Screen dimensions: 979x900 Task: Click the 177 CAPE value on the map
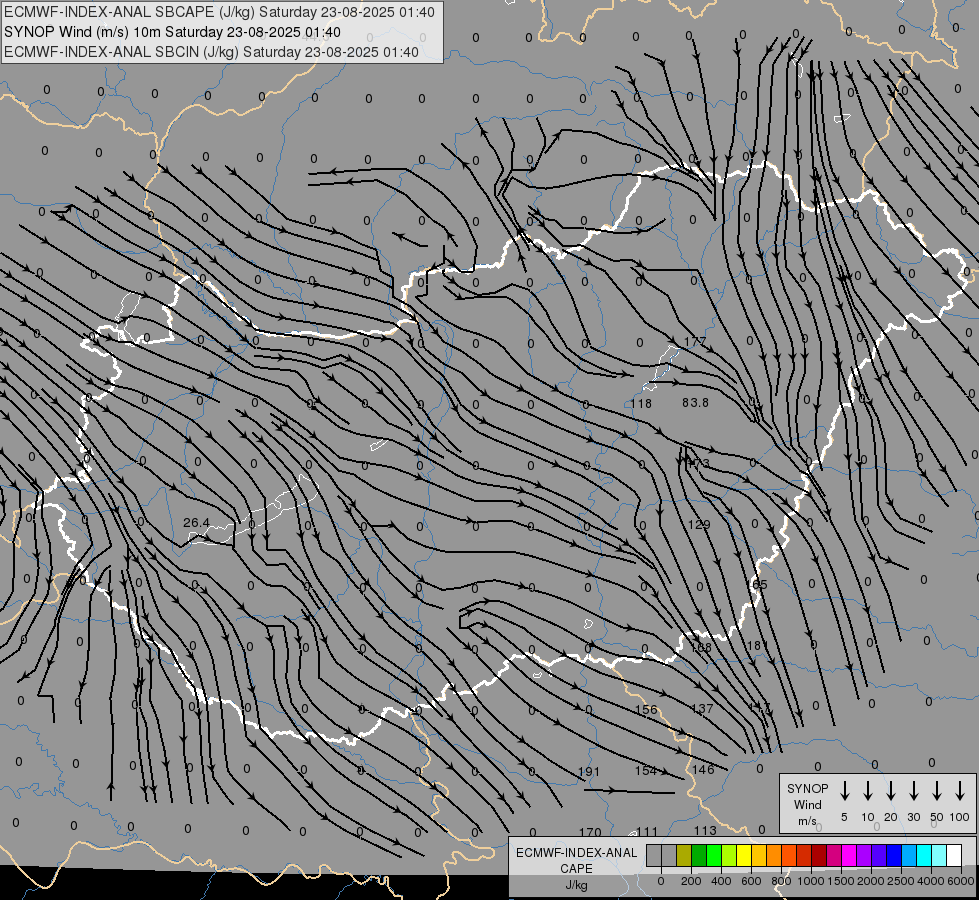(695, 342)
